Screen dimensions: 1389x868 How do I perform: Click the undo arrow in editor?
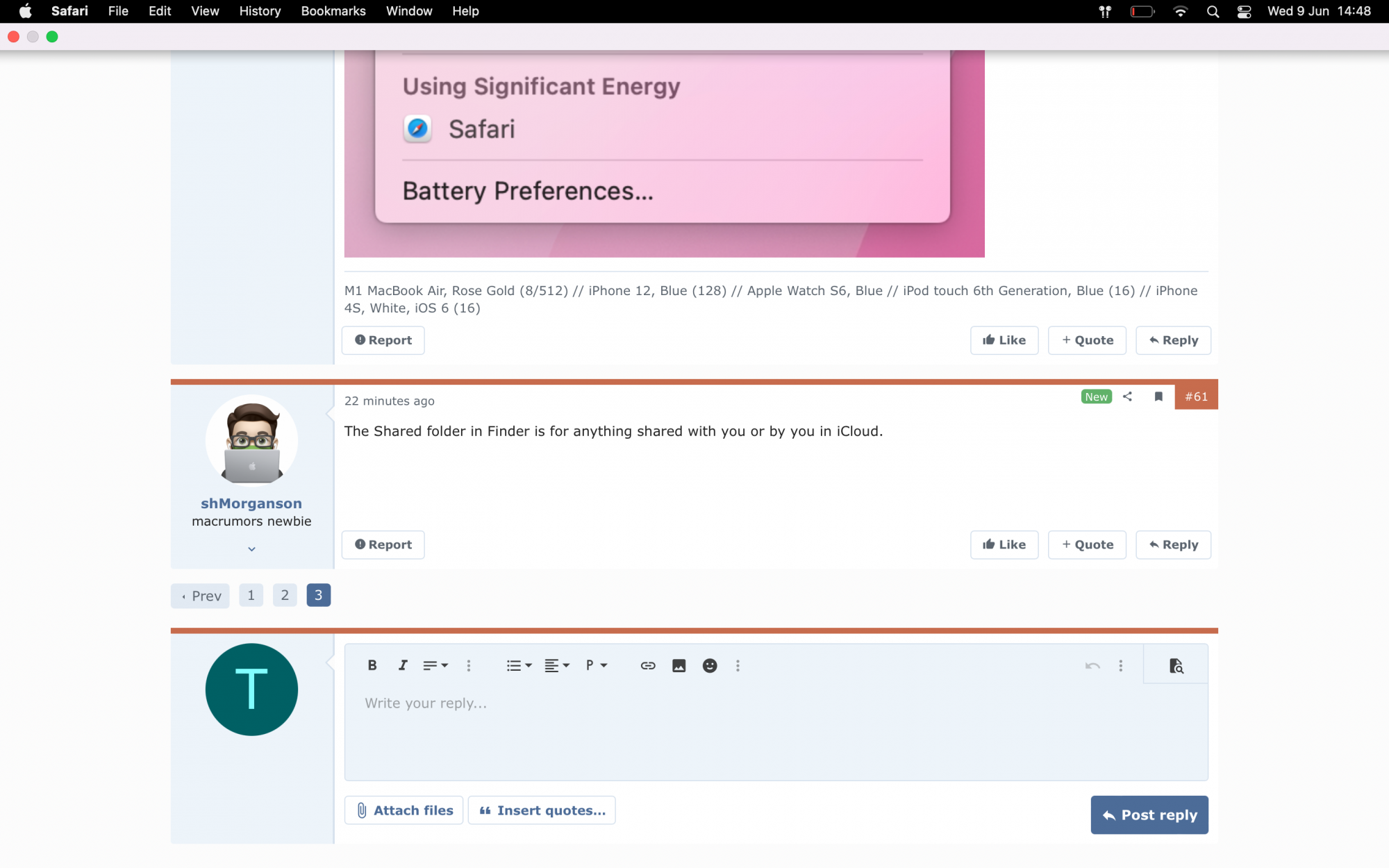[1092, 665]
